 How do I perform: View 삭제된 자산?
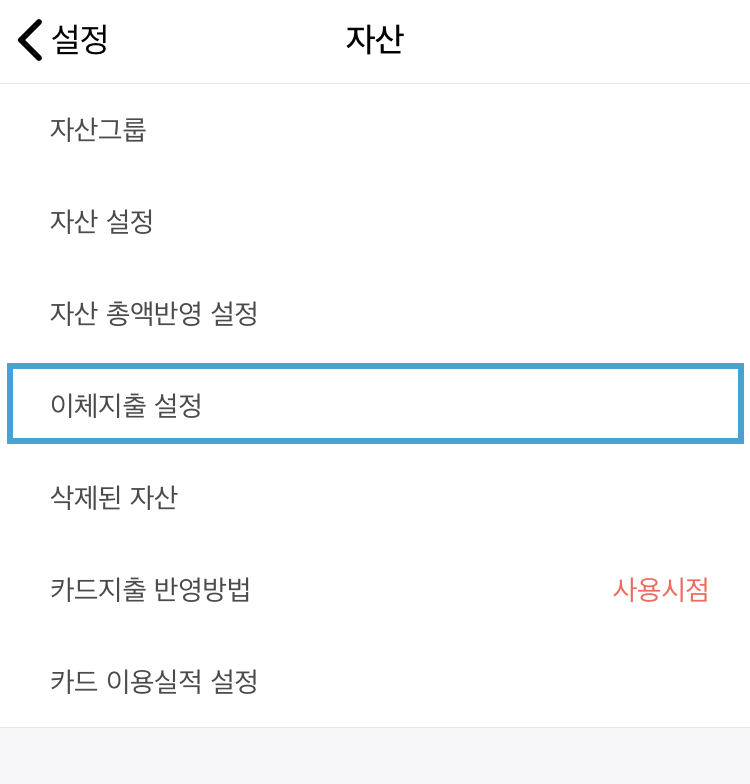[113, 497]
